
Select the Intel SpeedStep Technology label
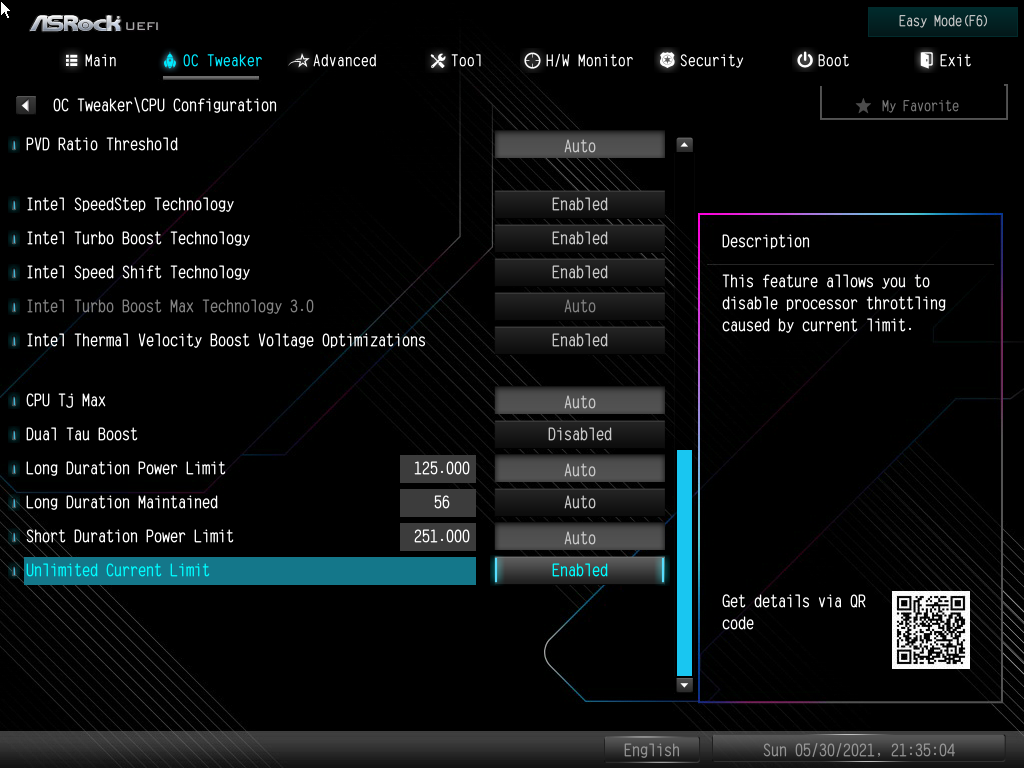tap(130, 204)
